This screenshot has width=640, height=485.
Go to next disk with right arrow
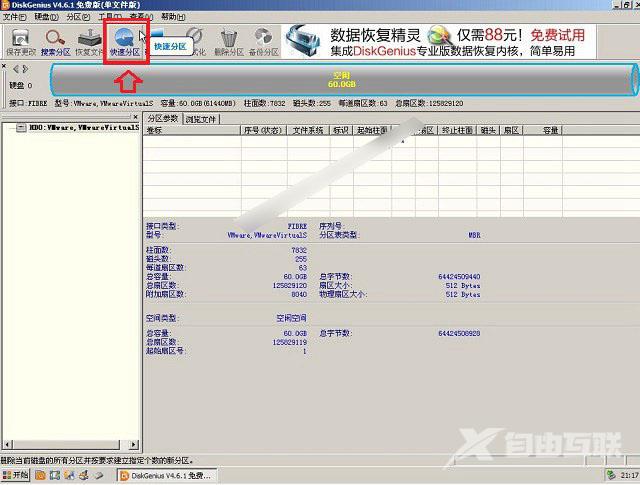click(x=25, y=69)
